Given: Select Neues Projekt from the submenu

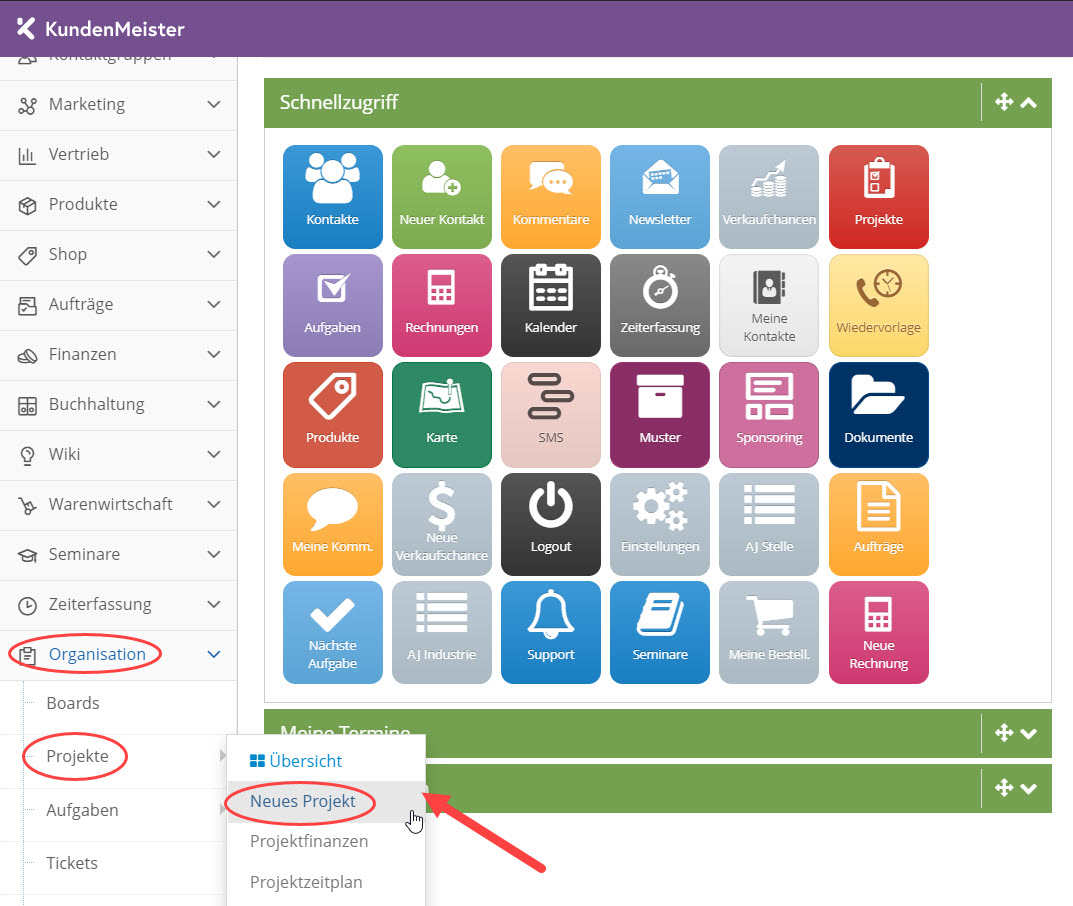Looking at the screenshot, I should (303, 801).
